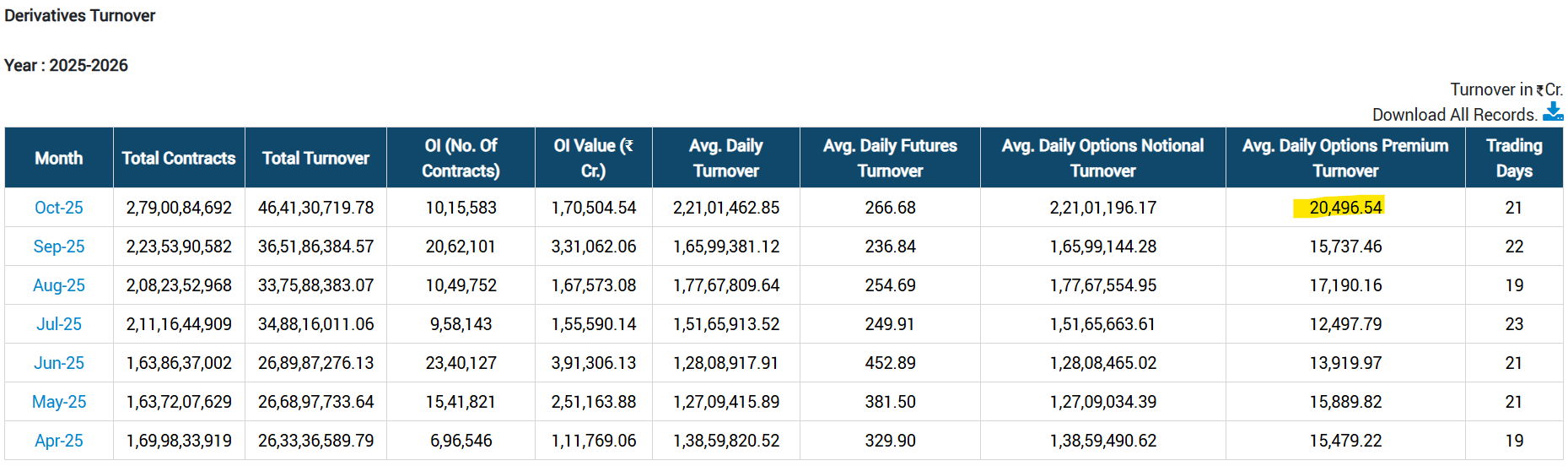
Task: Click Avg. Daily Options Premium Turnover header
Action: [1345, 158]
